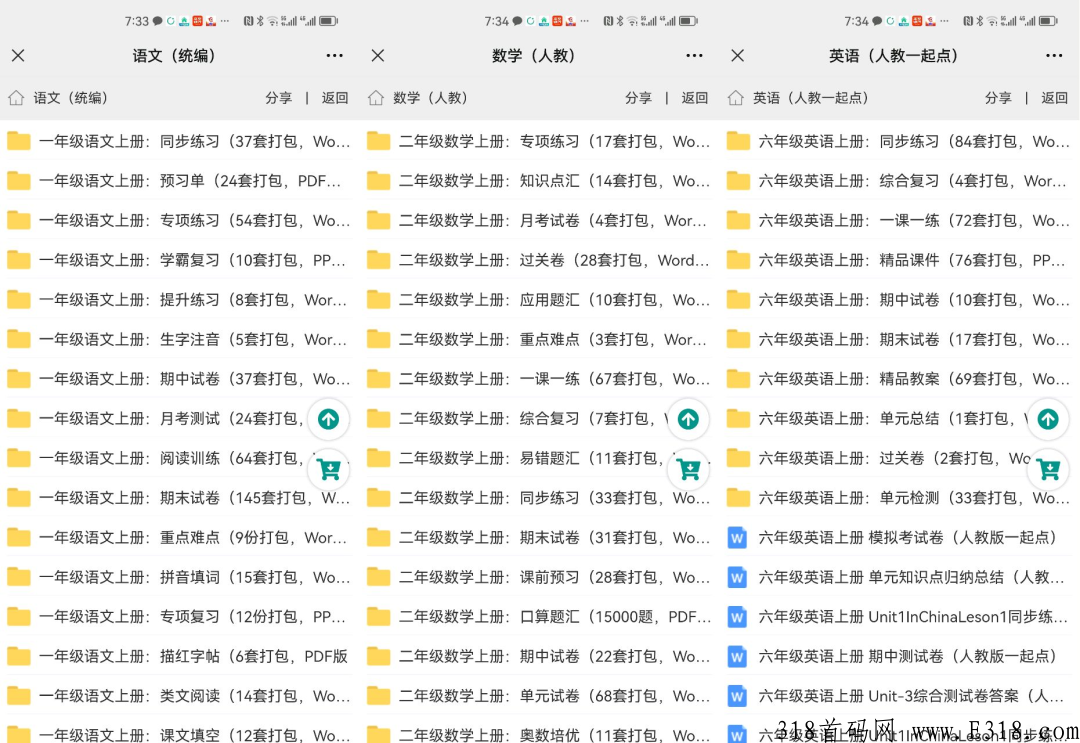Tap the home icon in the 英语（人教一起点）panel
The image size is (1080, 743).
pos(736,98)
